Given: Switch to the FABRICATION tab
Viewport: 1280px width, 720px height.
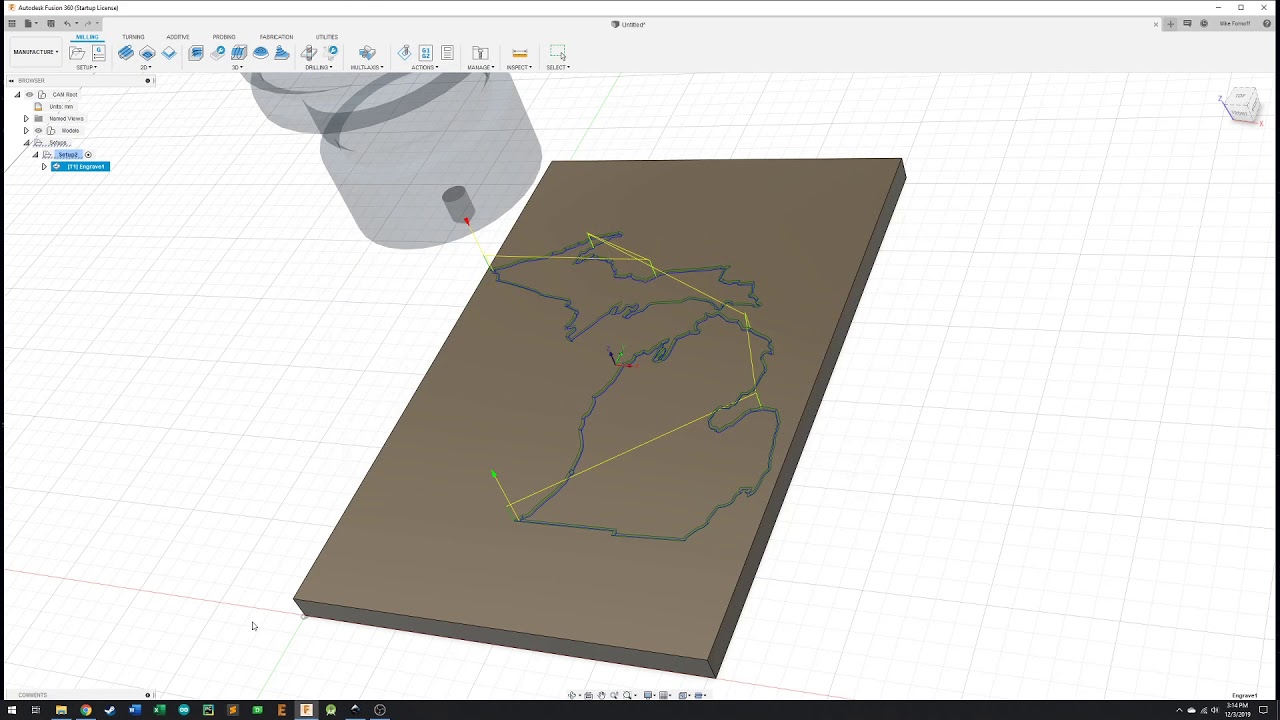Looking at the screenshot, I should pos(277,37).
